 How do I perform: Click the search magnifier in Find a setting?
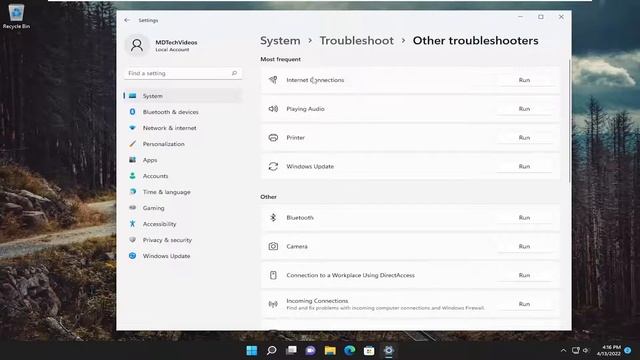234,73
